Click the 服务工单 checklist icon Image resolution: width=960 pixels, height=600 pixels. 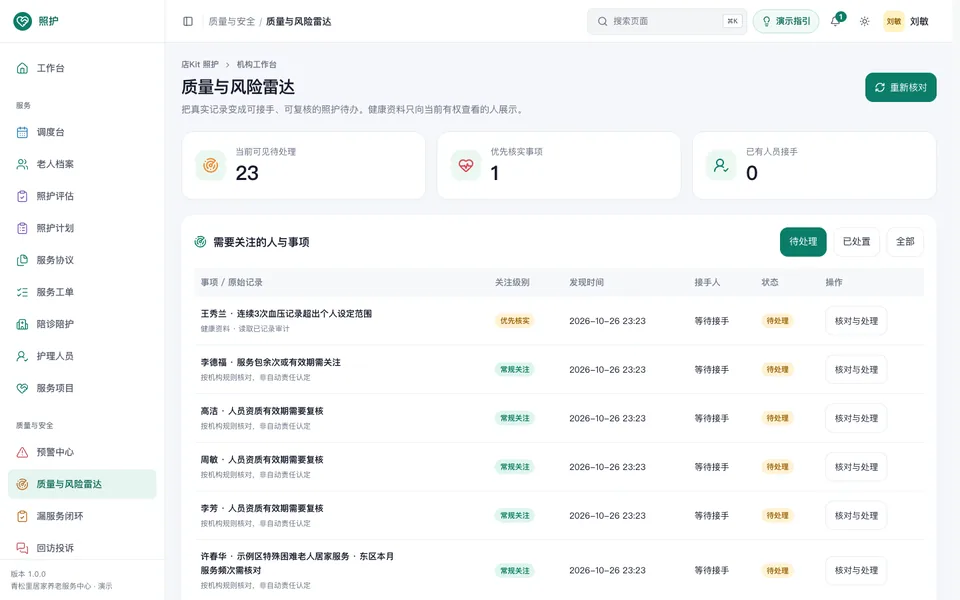22,292
